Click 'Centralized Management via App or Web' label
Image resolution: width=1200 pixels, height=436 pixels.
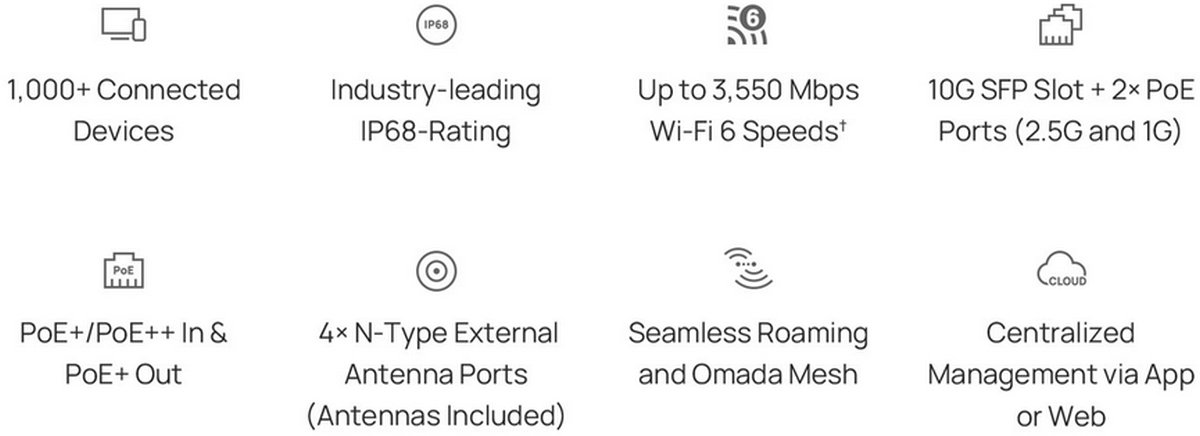click(x=1061, y=373)
